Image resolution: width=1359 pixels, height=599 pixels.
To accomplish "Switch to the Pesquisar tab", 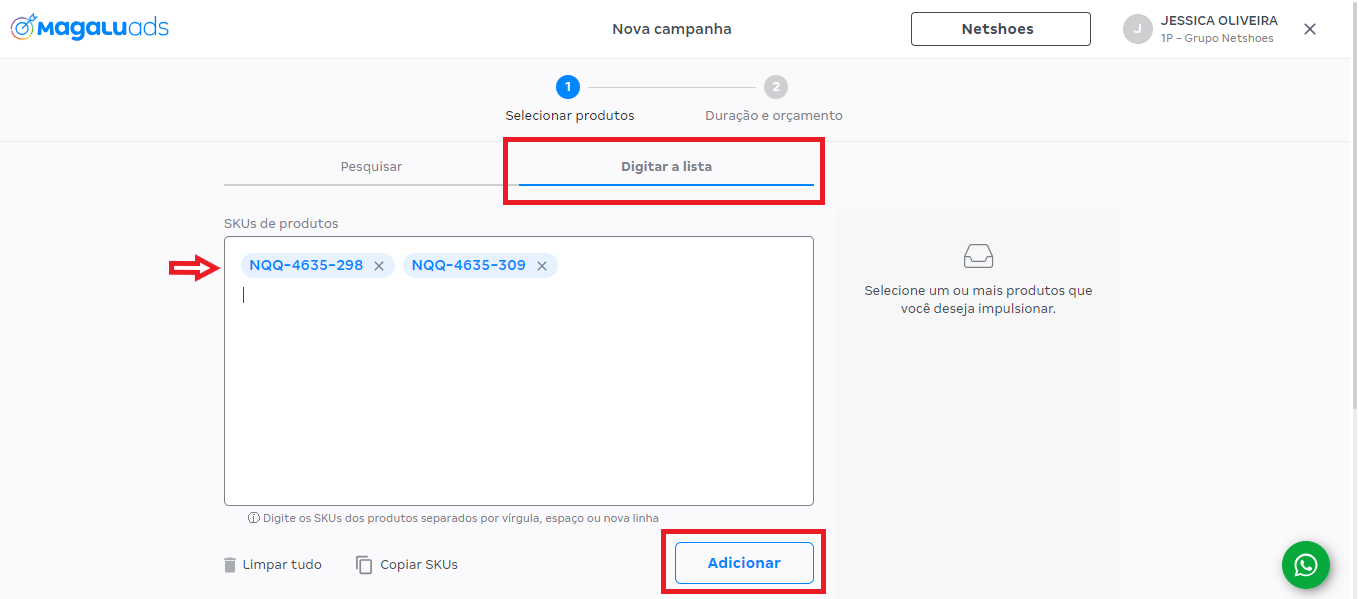I will tap(371, 167).
